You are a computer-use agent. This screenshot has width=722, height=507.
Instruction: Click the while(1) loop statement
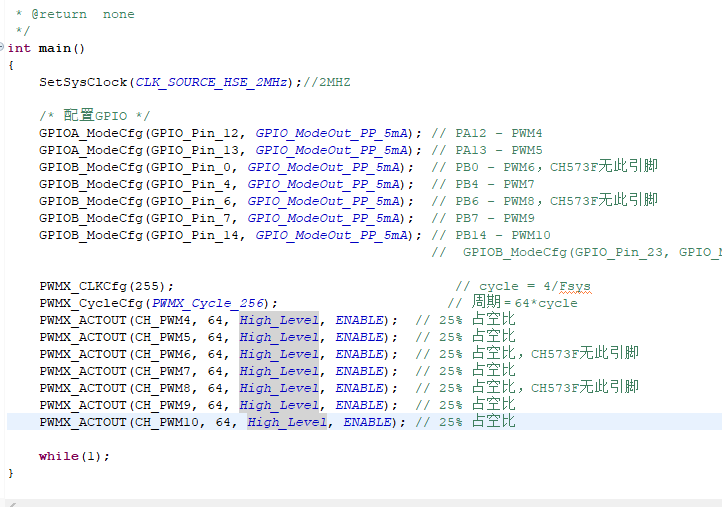click(x=74, y=456)
